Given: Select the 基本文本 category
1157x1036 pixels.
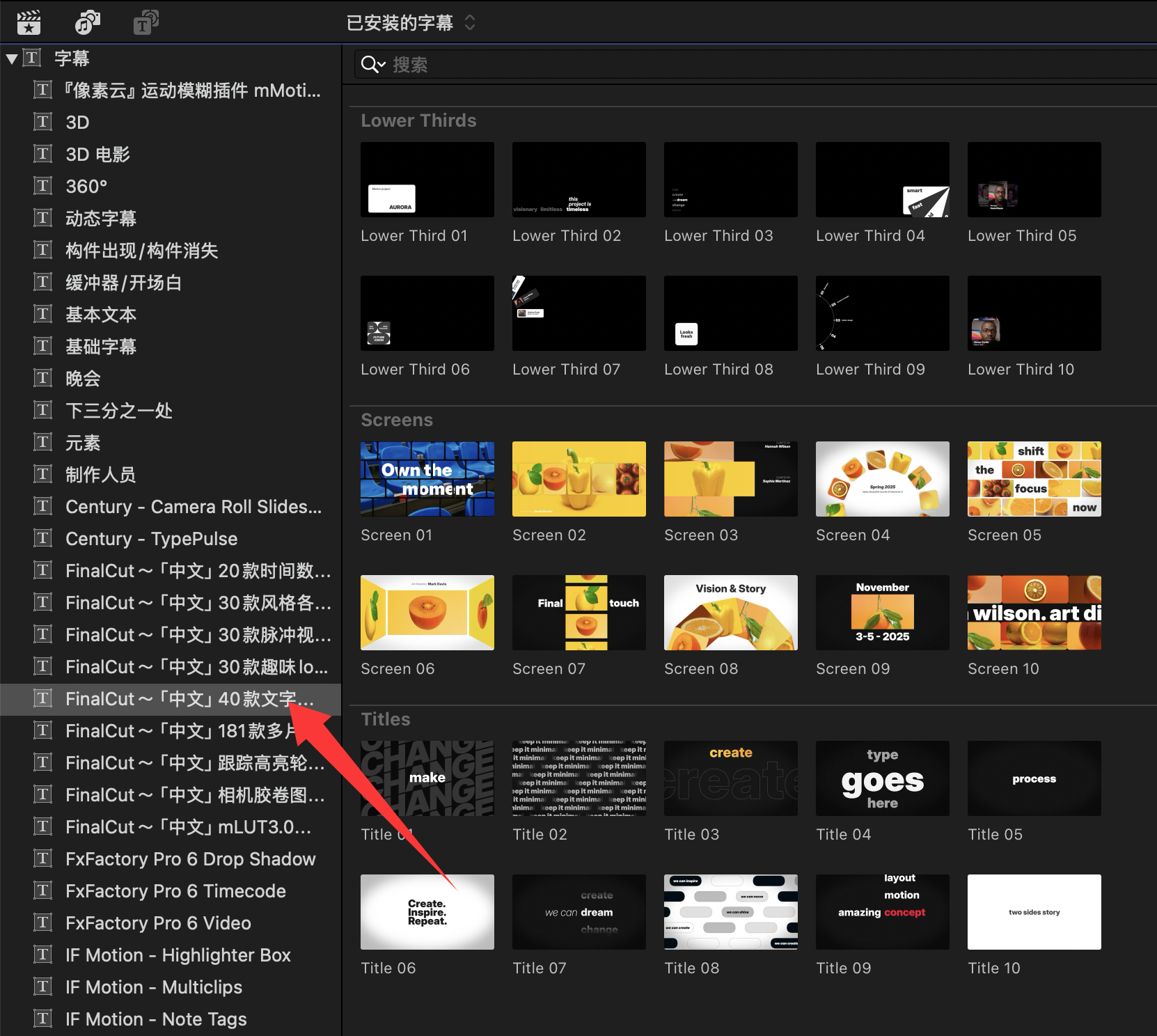Looking at the screenshot, I should coord(101,314).
